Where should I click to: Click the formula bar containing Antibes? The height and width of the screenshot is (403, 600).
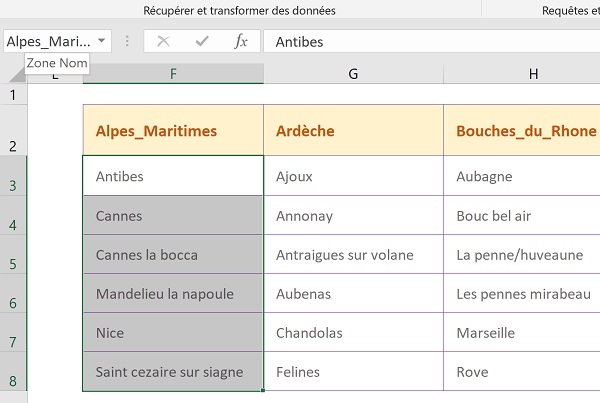[432, 41]
